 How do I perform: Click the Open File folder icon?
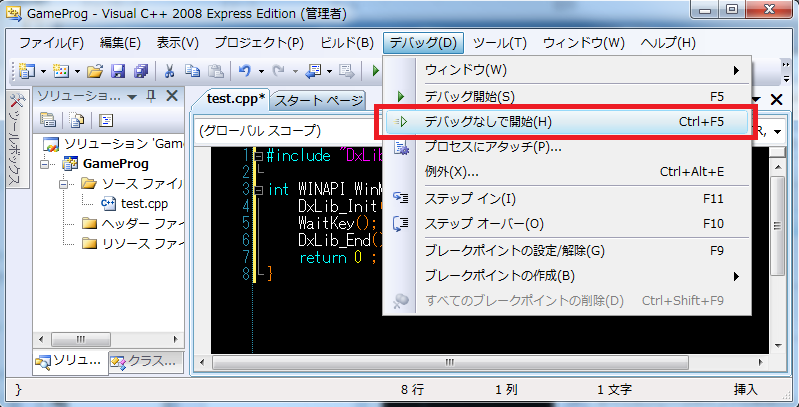95,71
